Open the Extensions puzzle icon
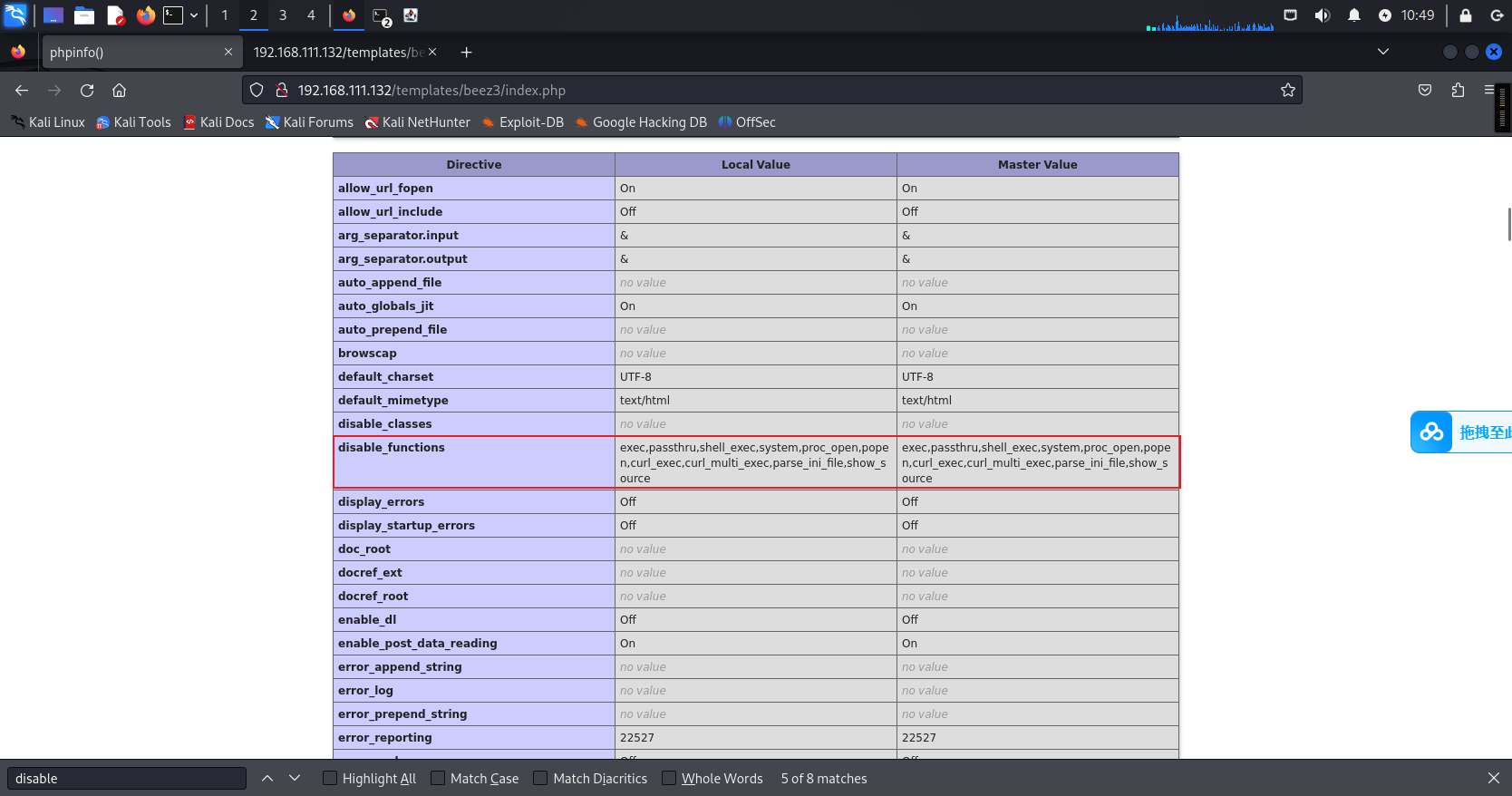The height and width of the screenshot is (796, 1512). [x=1458, y=90]
